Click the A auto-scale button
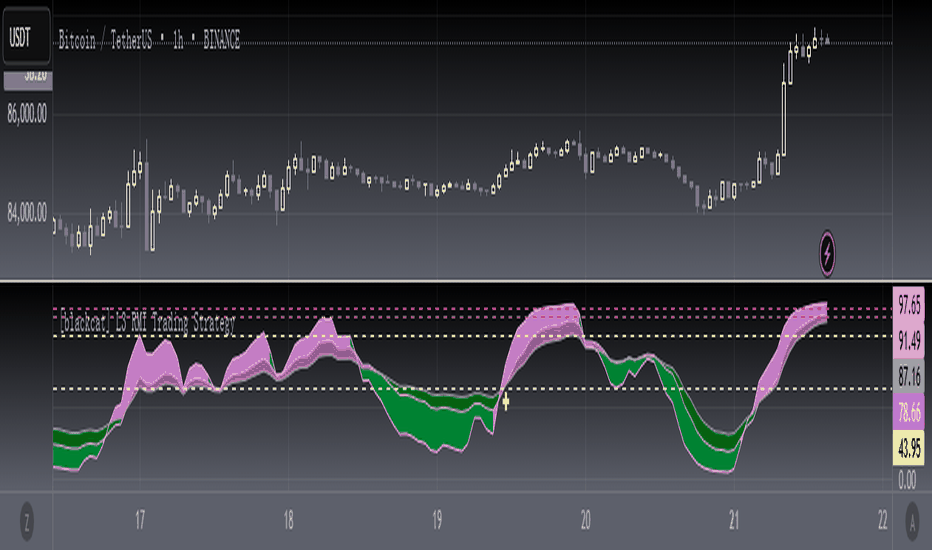 pos(912,521)
